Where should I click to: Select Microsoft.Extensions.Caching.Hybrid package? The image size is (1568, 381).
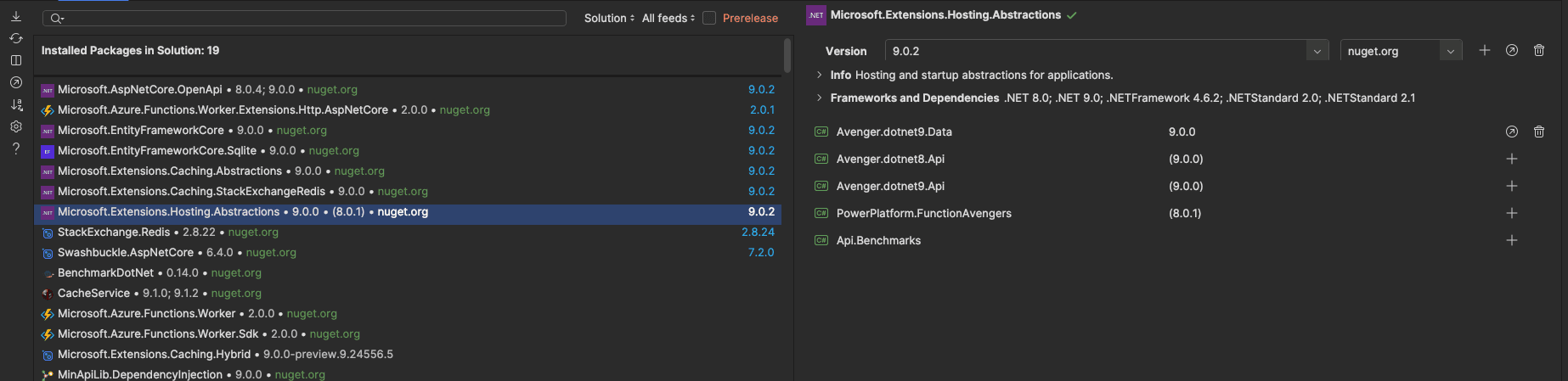[408, 354]
